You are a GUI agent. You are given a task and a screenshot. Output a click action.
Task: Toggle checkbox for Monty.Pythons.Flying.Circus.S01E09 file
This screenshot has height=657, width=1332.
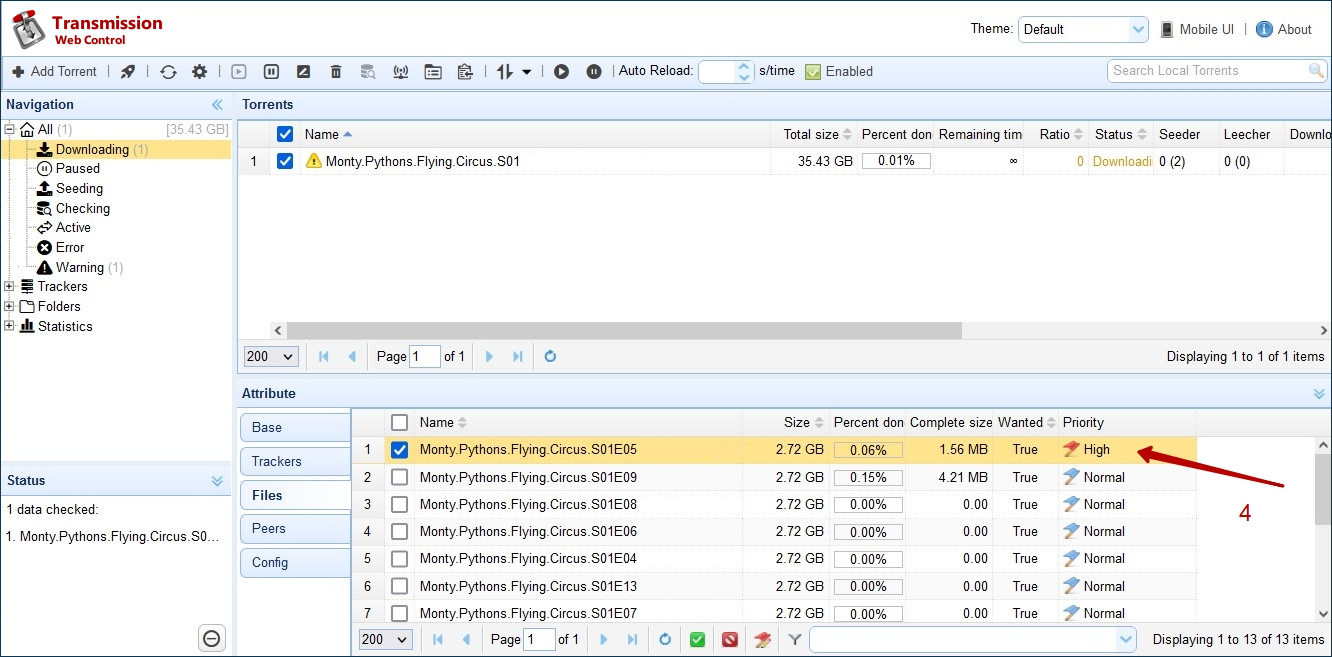click(x=400, y=477)
